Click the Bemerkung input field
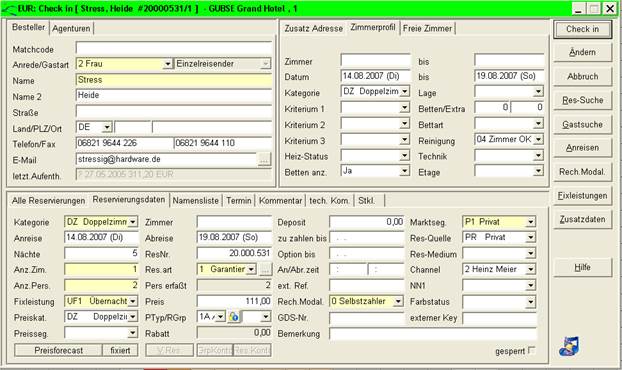The height and width of the screenshot is (370, 622). (x=433, y=334)
